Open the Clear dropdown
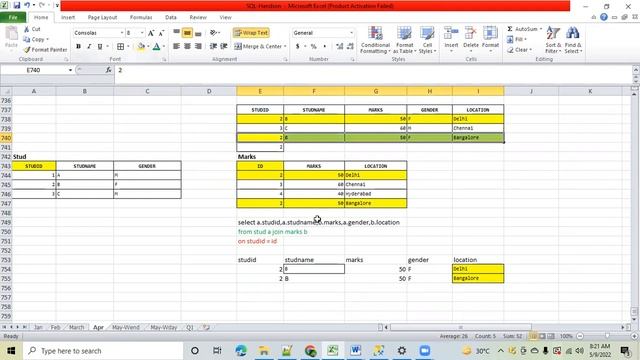The width and height of the screenshot is (640, 360). coord(520,50)
